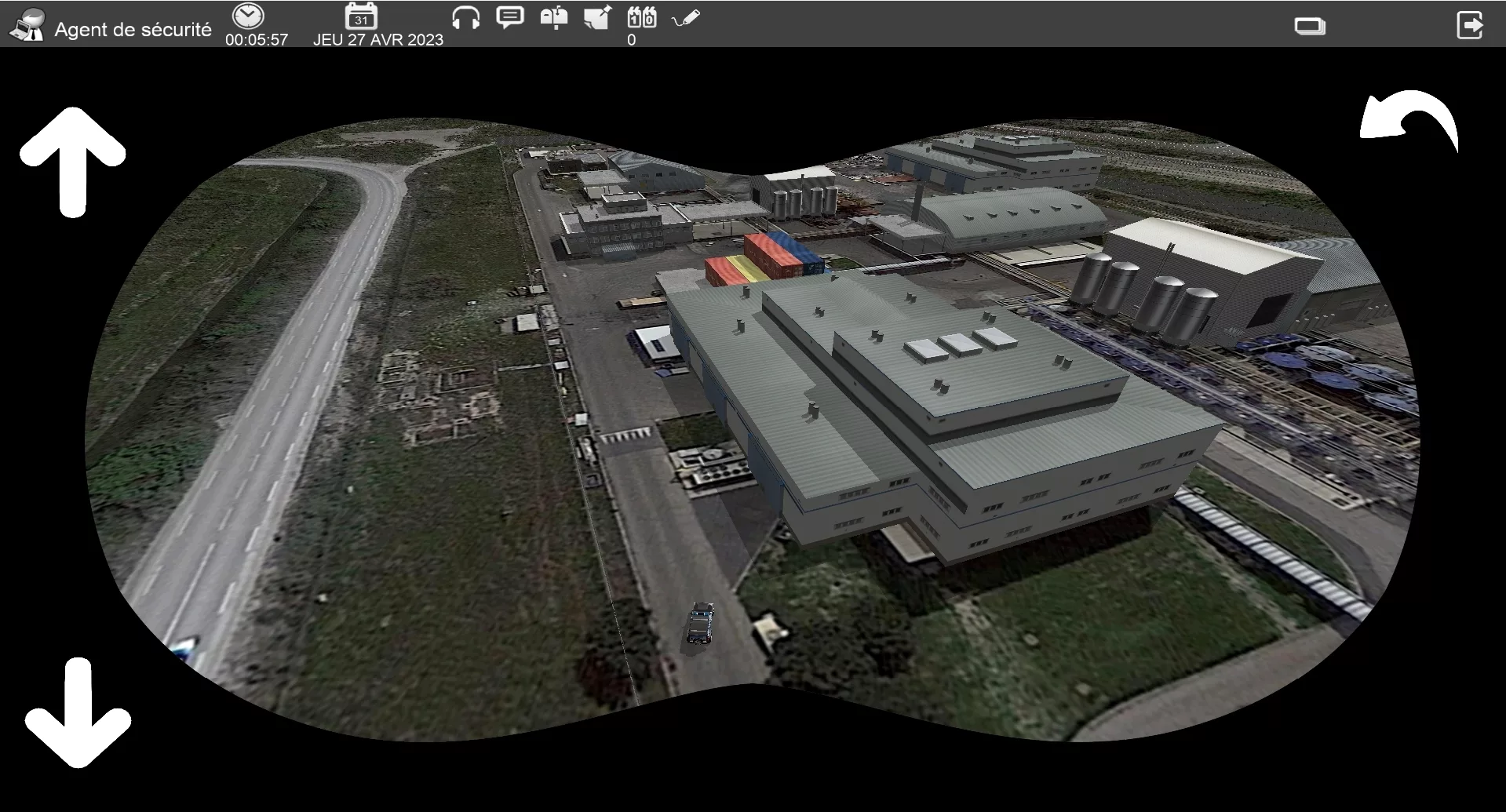The width and height of the screenshot is (1506, 812).
Task: Click the exit door logout icon
Action: click(1471, 24)
